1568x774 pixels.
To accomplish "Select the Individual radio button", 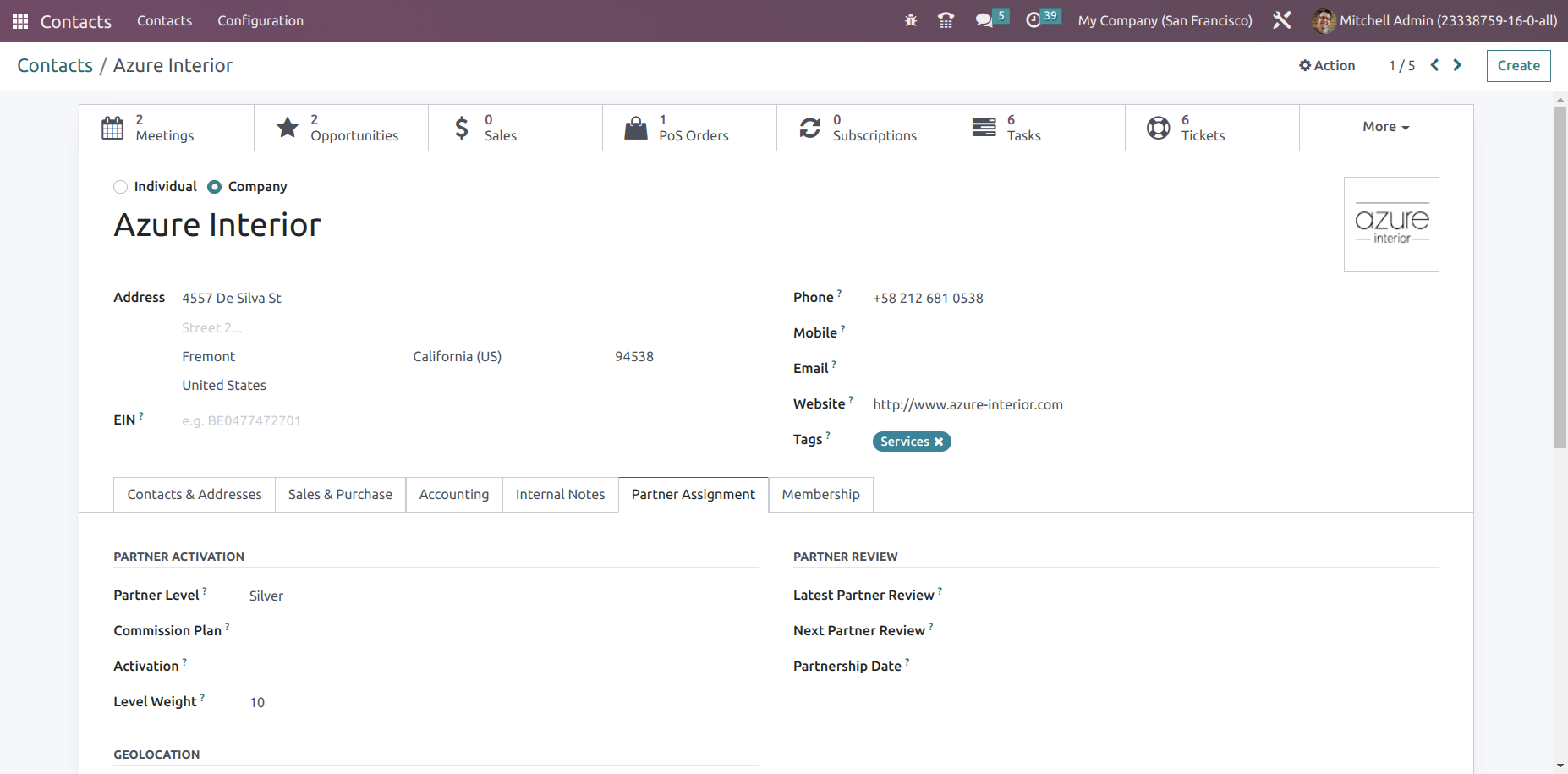I will tap(120, 187).
